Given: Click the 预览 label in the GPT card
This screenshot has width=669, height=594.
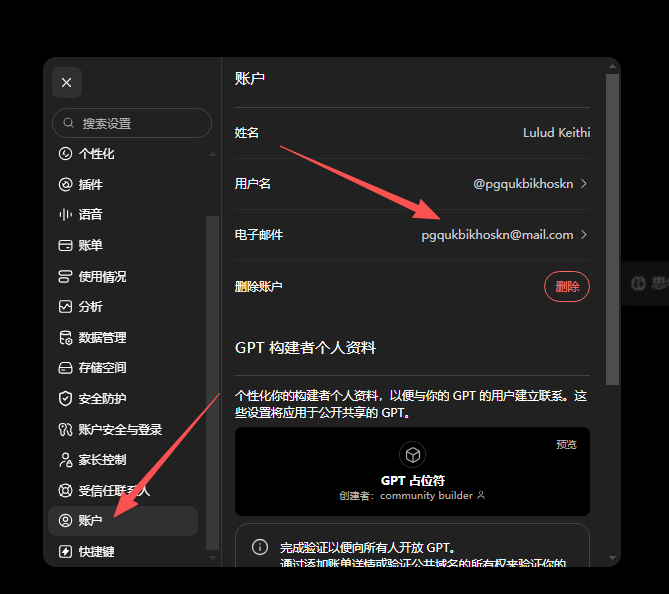Looking at the screenshot, I should (x=567, y=445).
